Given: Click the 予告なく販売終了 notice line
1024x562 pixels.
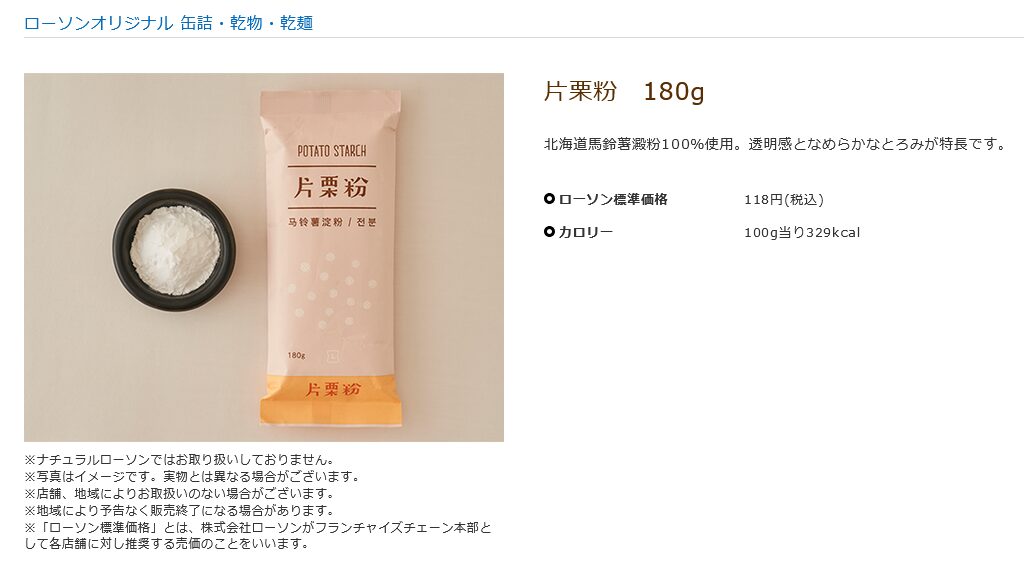Looking at the screenshot, I should point(180,510).
